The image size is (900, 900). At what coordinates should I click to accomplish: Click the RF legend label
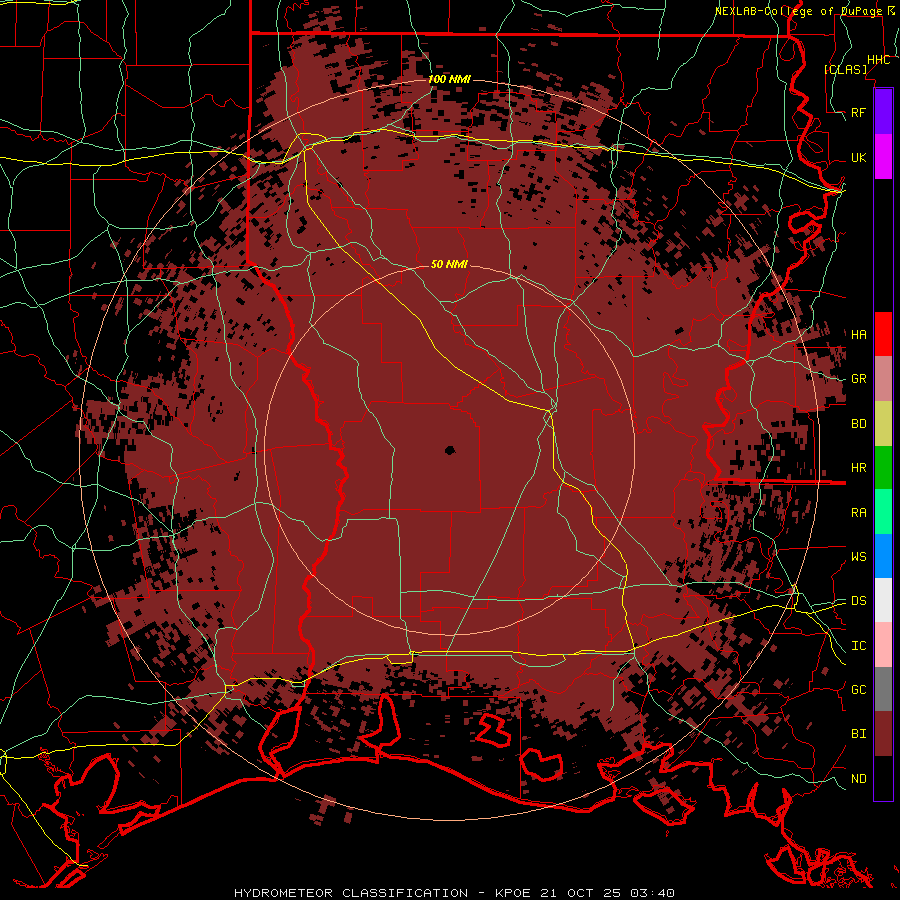pos(858,112)
